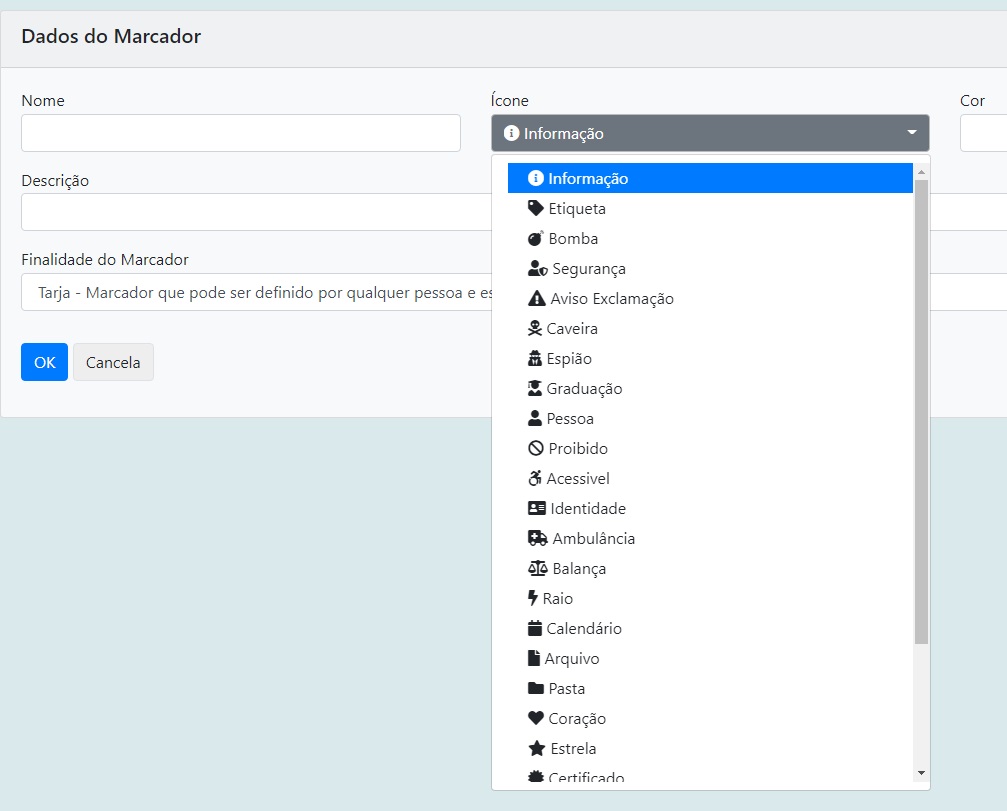Image resolution: width=1007 pixels, height=811 pixels.
Task: Pick Calendário in the dropdown list
Action: tap(584, 629)
